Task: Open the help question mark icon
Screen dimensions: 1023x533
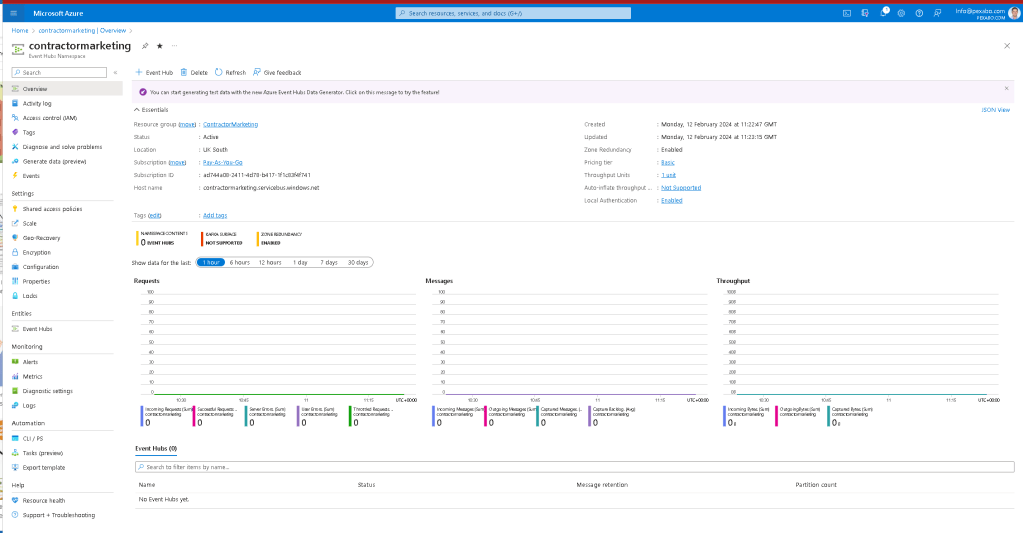Action: click(x=919, y=13)
